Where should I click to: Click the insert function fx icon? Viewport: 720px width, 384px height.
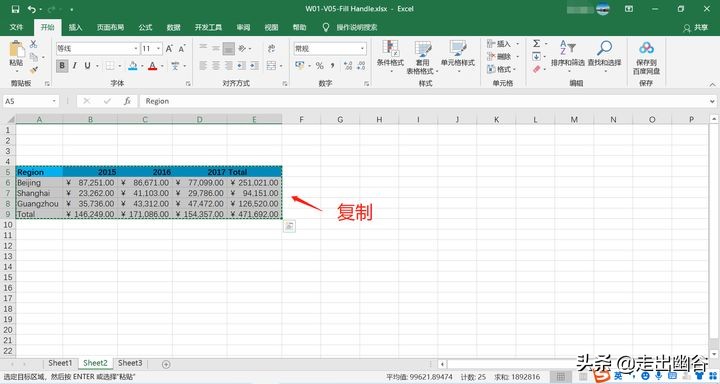[127, 101]
